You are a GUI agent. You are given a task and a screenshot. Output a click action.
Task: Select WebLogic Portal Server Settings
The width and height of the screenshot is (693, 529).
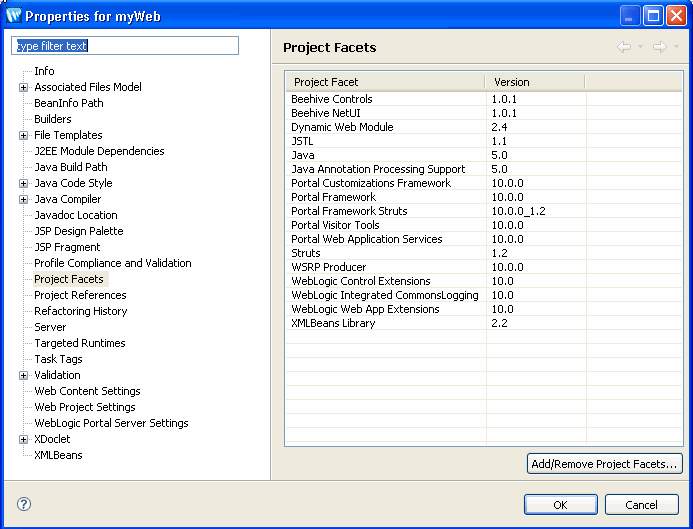(111, 423)
